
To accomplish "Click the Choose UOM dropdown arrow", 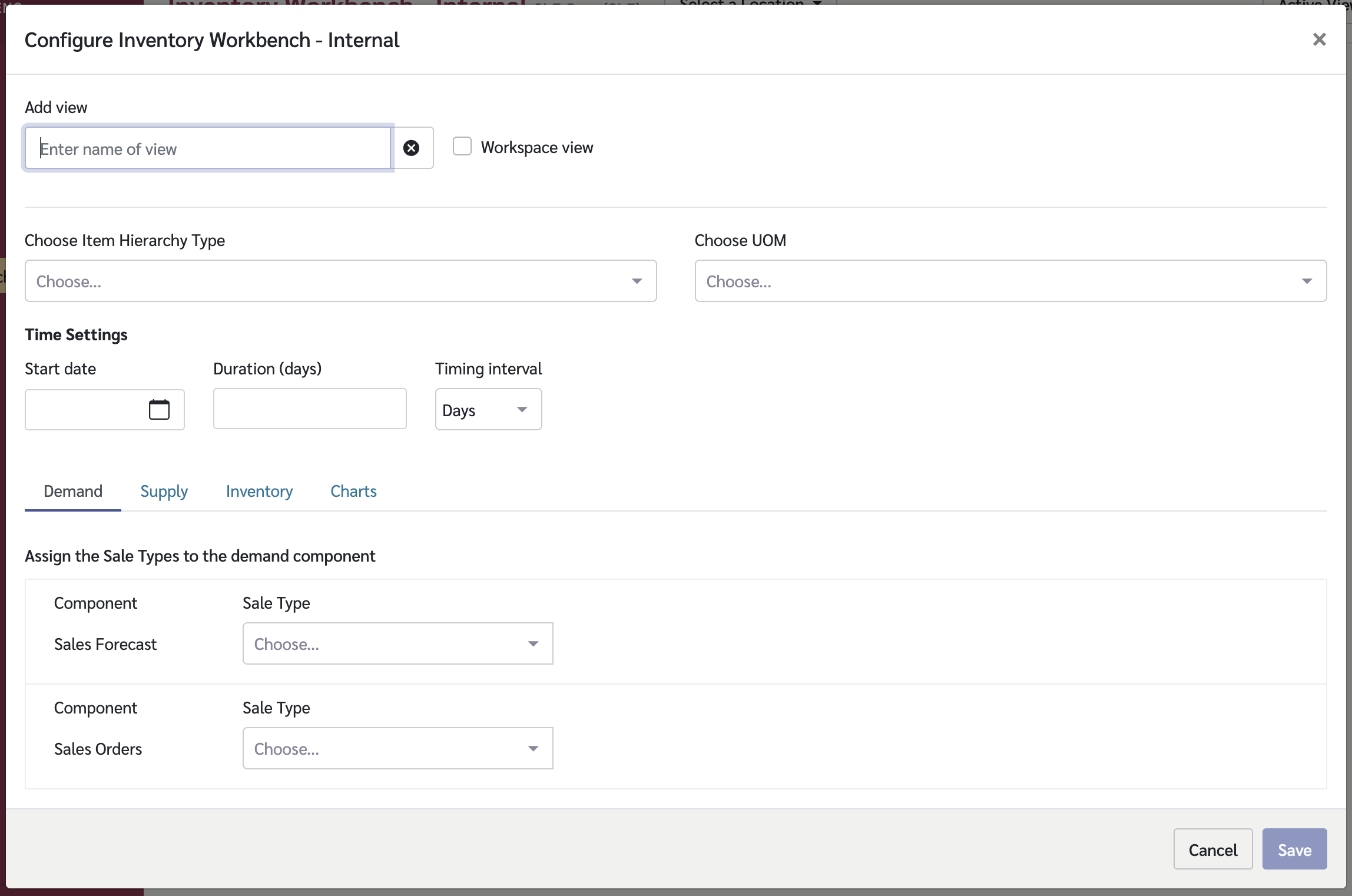I will pos(1307,281).
